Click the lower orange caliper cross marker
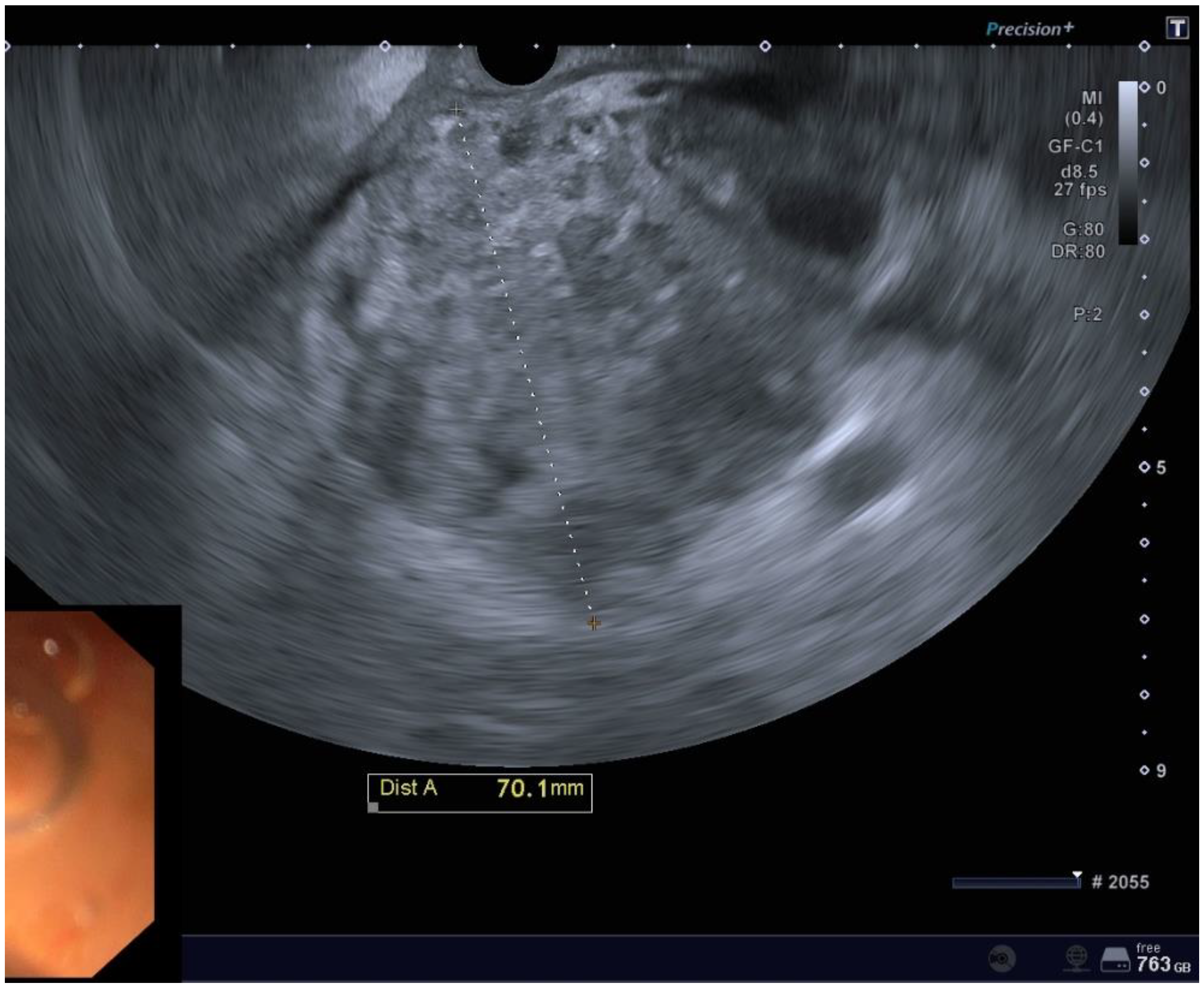Viewport: 1204px width, 990px height. [x=594, y=623]
